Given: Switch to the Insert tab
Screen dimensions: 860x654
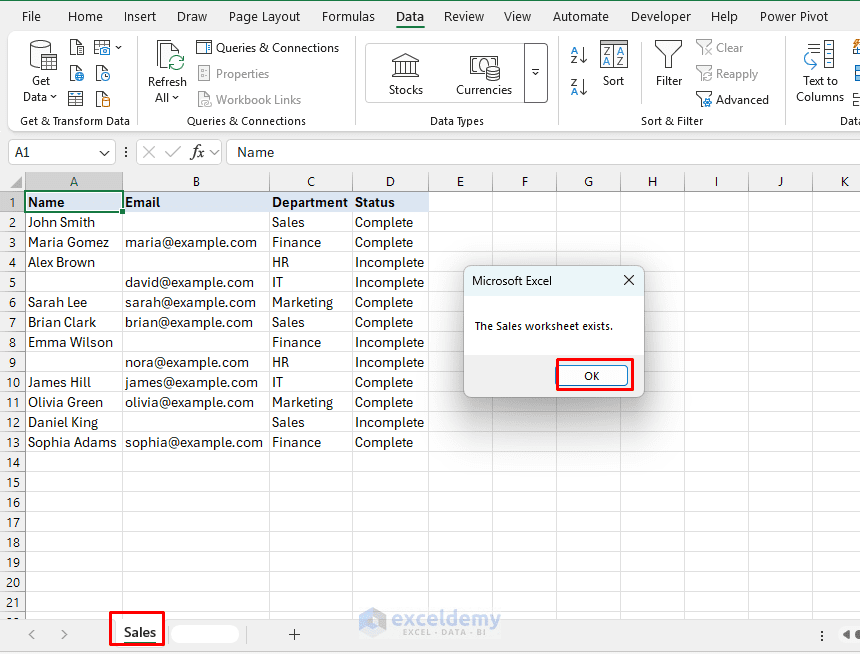Looking at the screenshot, I should click(140, 16).
